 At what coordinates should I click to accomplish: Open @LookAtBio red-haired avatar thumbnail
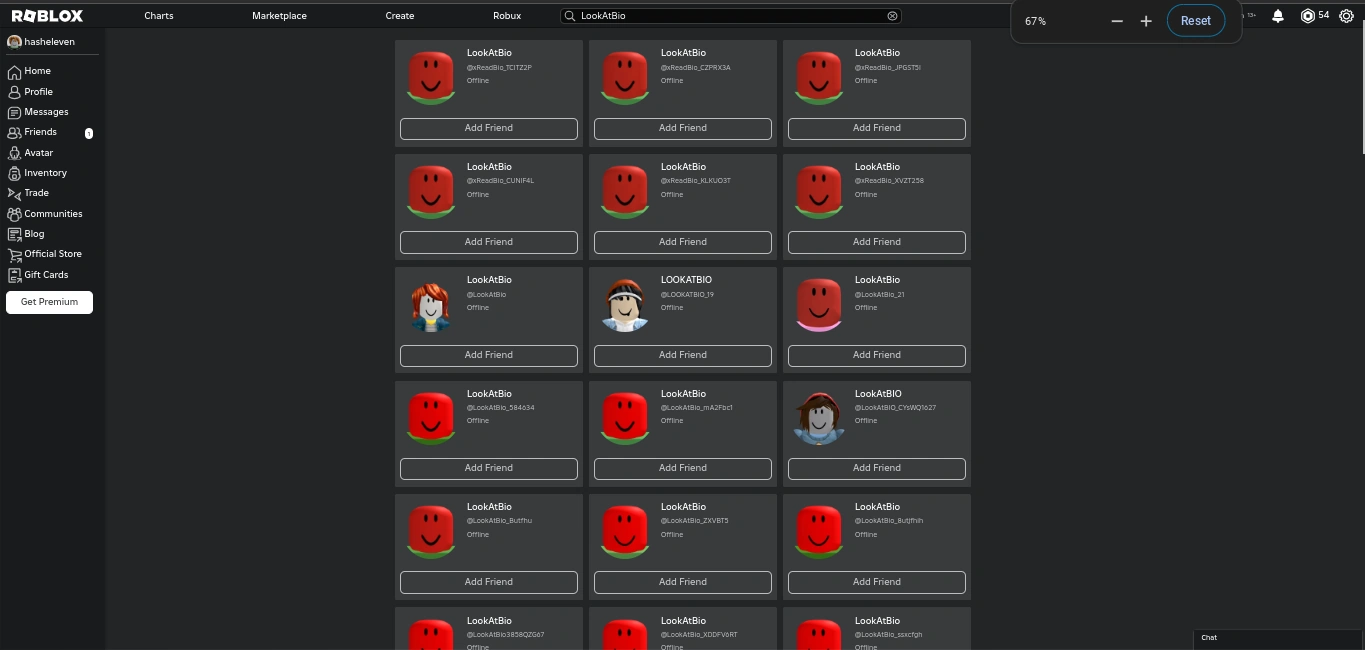pyautogui.click(x=431, y=306)
